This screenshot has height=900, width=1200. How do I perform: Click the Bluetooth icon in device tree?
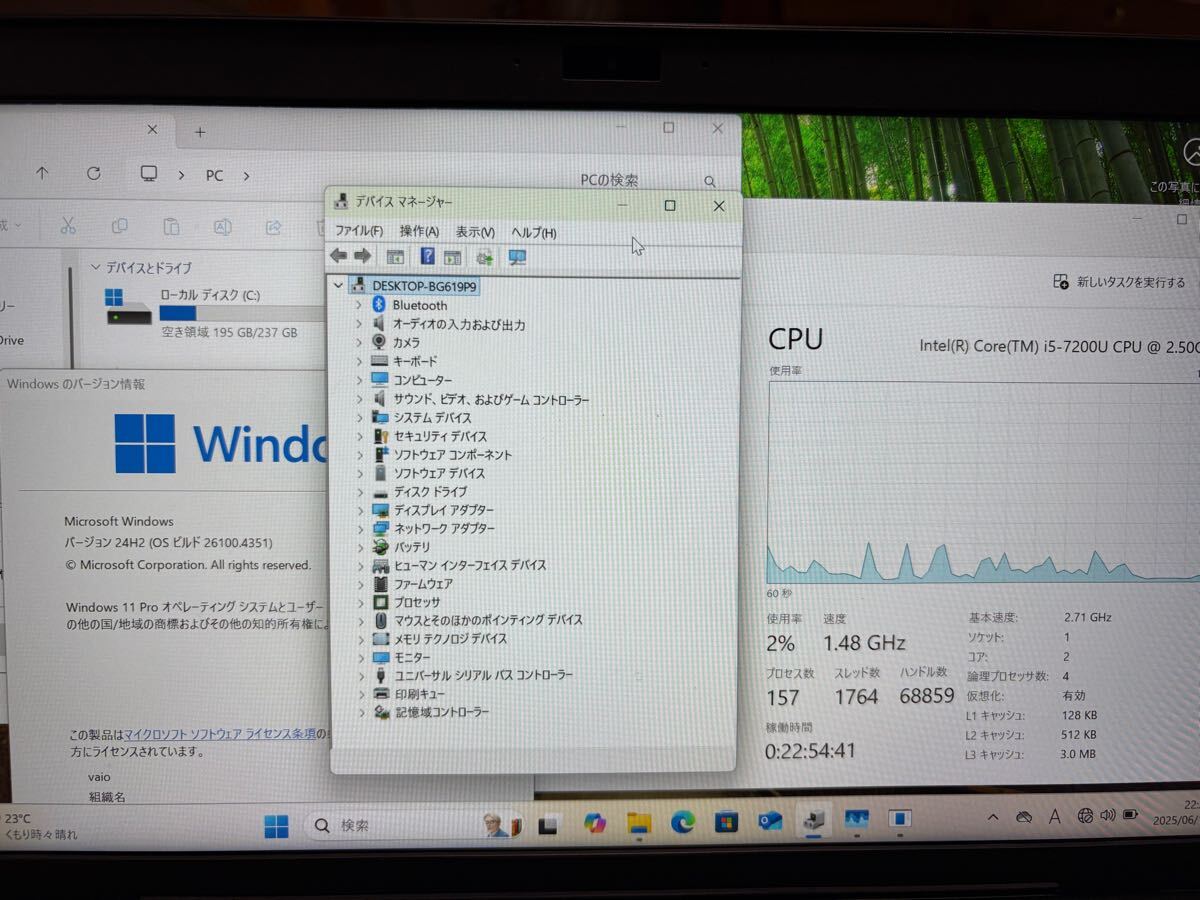point(379,304)
